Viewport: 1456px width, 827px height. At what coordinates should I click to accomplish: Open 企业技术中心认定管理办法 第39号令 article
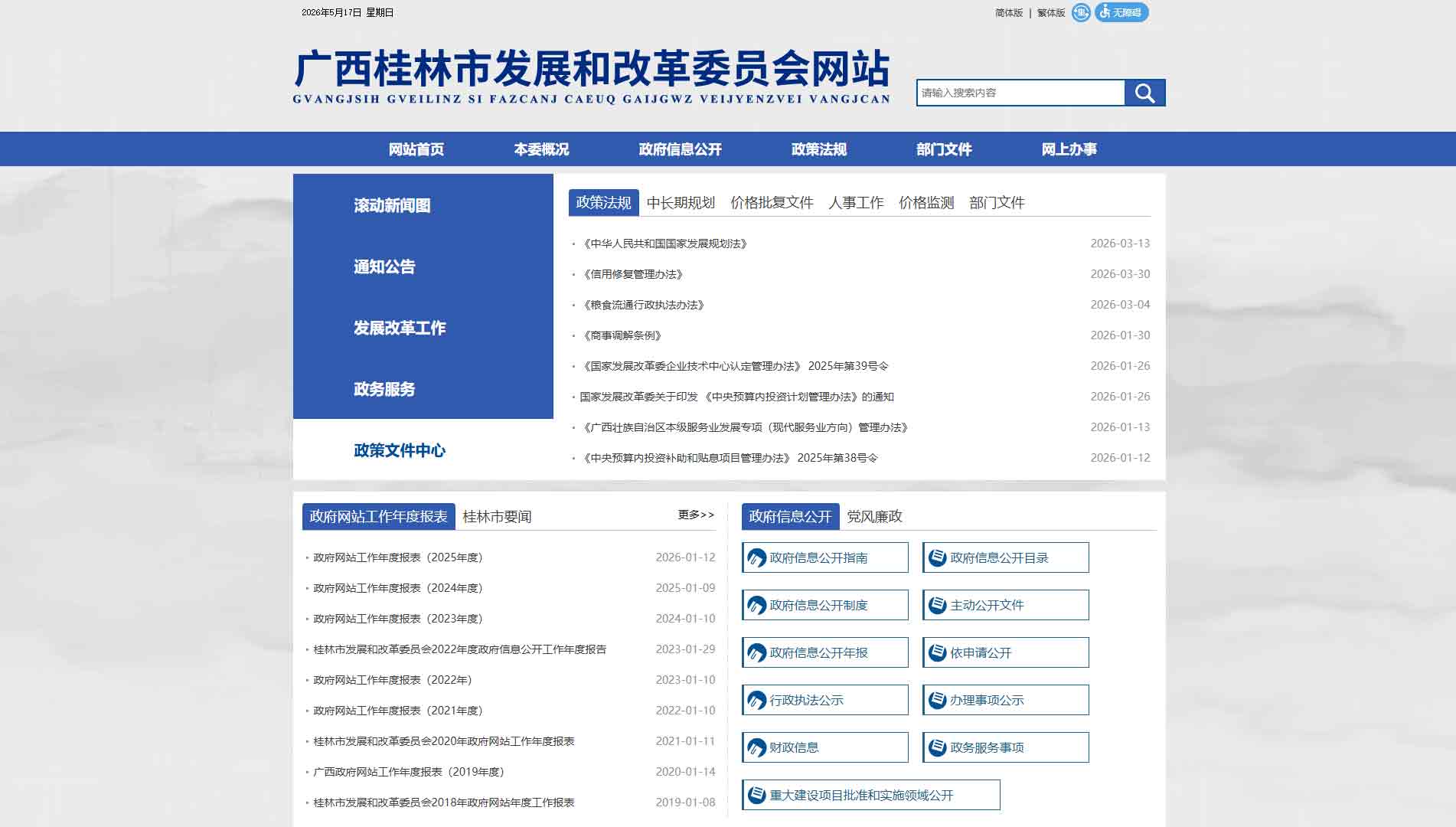click(734, 366)
